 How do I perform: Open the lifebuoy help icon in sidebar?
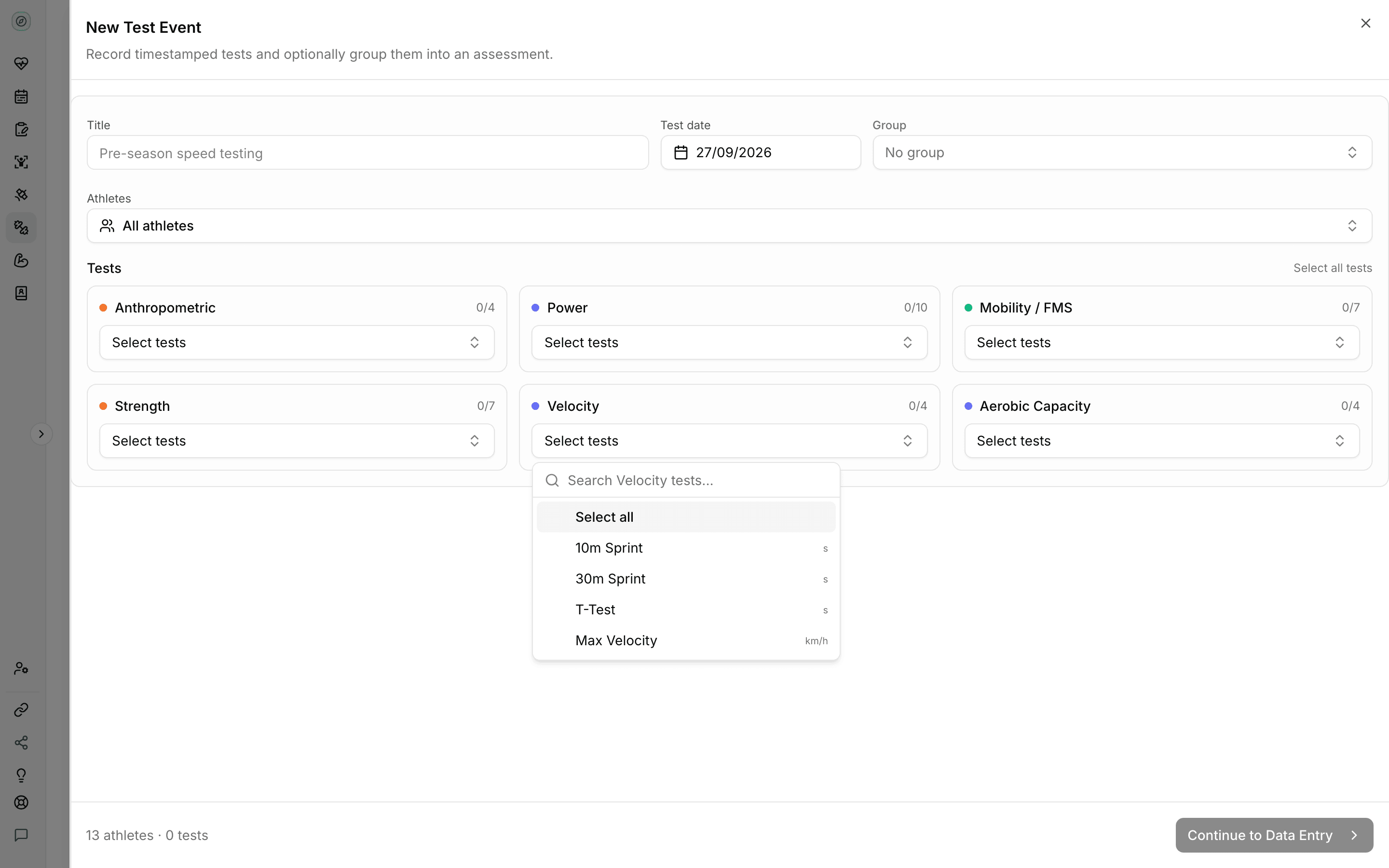tap(21, 802)
